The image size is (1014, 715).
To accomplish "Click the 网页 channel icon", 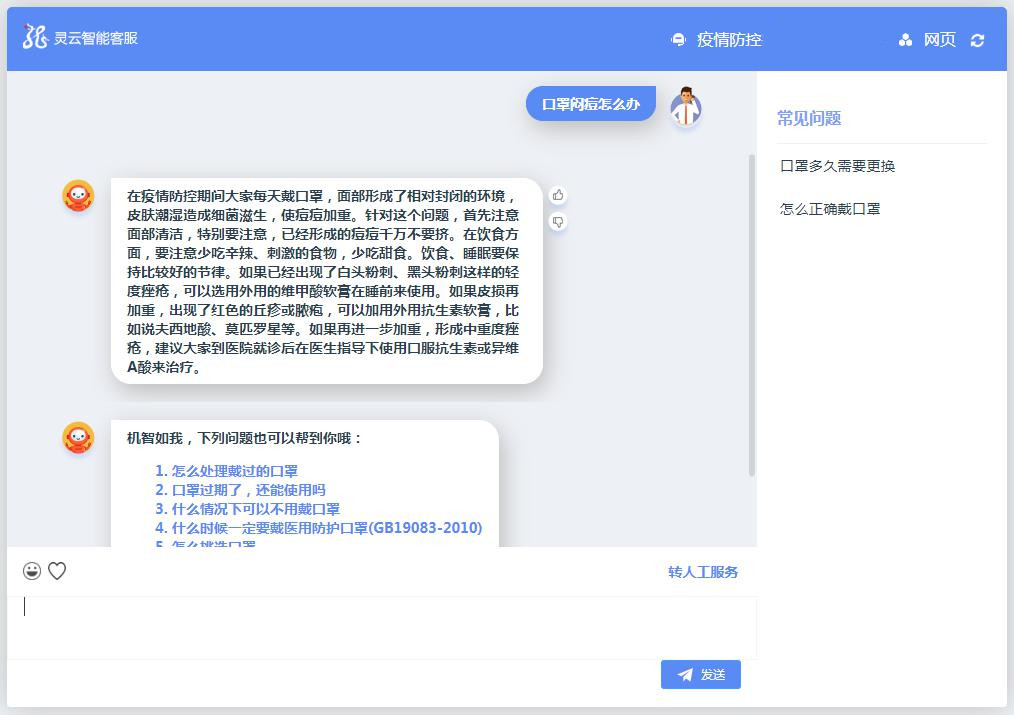I will (905, 40).
